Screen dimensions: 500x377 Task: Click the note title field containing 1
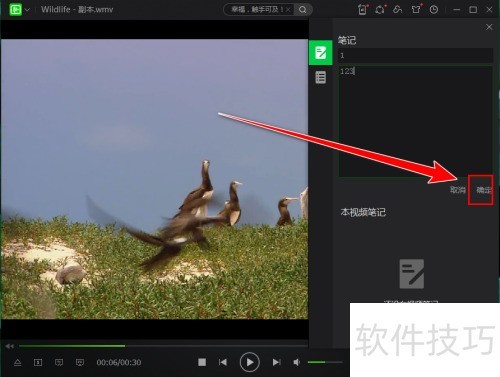[x=415, y=55]
